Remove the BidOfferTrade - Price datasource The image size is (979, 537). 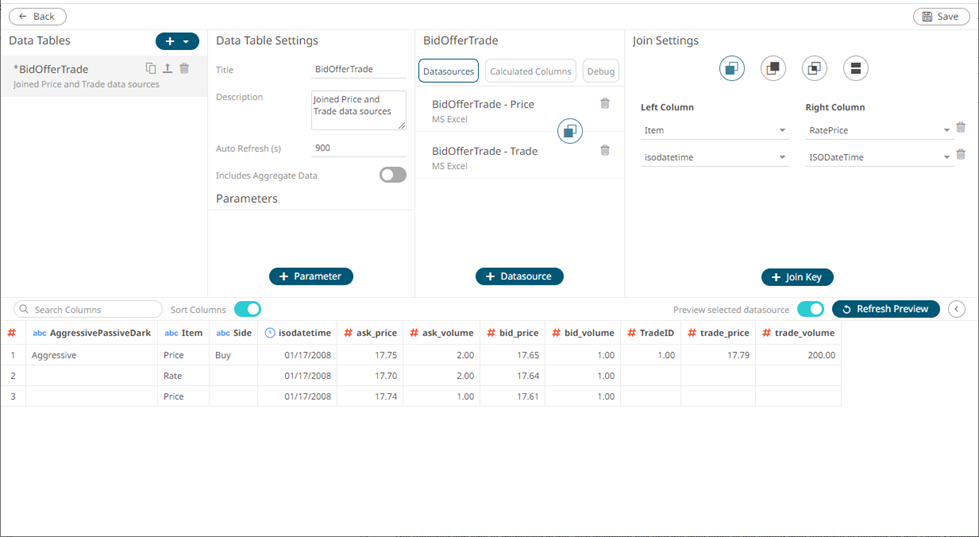tap(605, 104)
